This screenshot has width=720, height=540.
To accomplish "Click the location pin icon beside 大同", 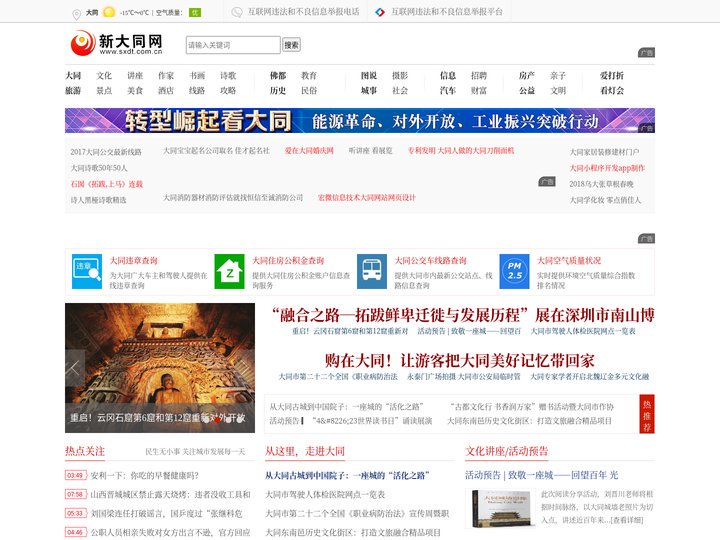I will (77, 15).
